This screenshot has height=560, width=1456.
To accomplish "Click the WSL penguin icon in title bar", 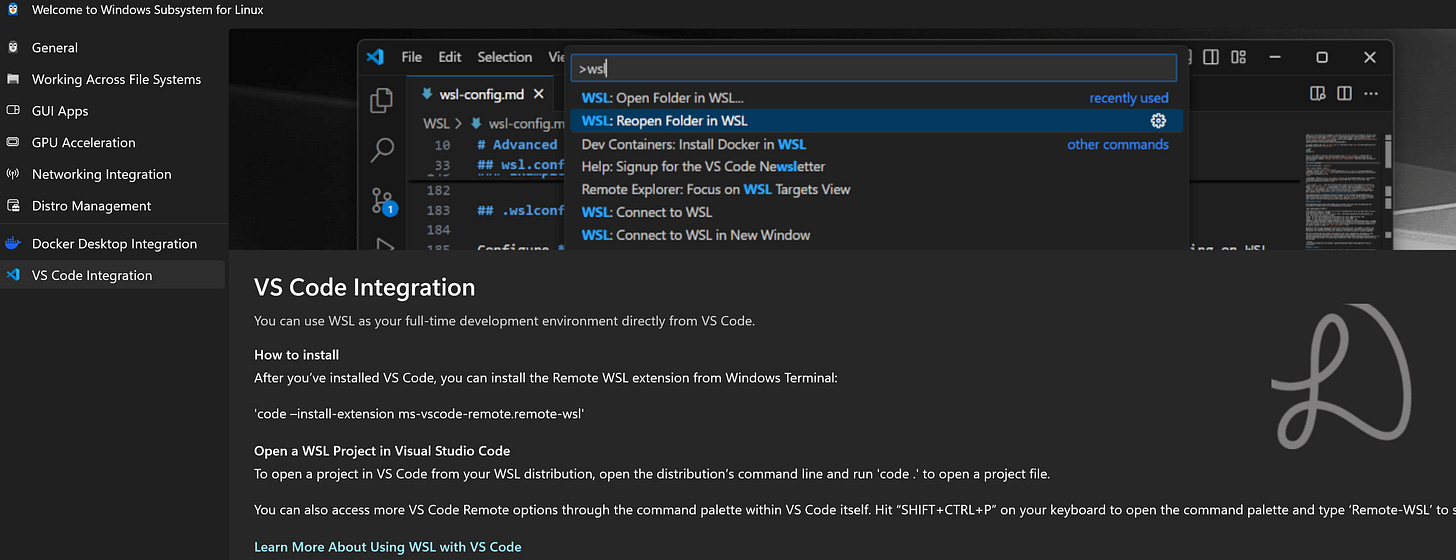I will coord(12,10).
